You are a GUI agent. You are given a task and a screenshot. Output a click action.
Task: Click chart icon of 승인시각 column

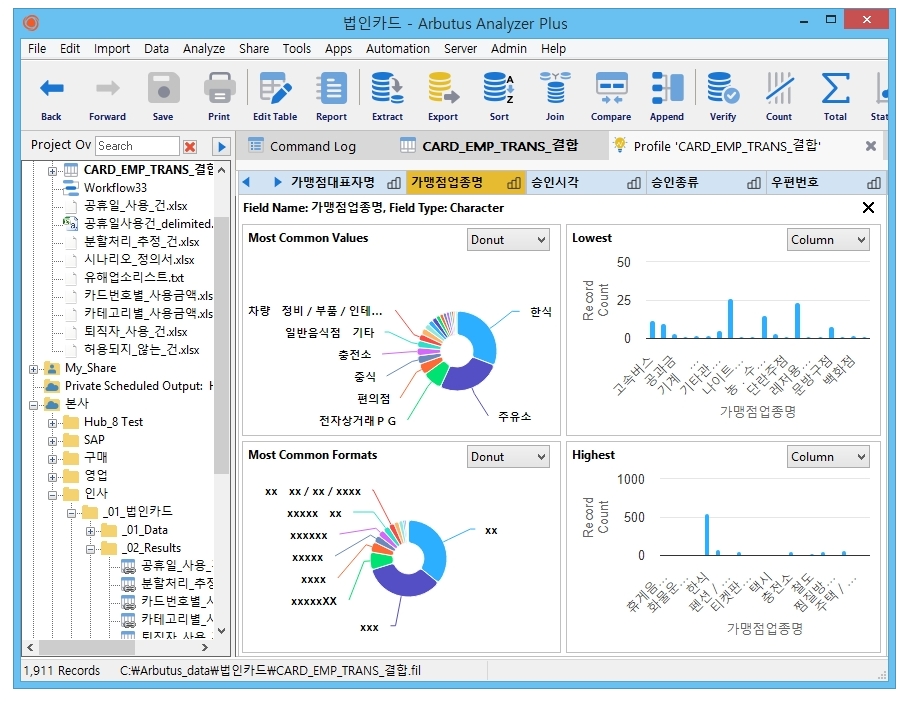pos(634,184)
